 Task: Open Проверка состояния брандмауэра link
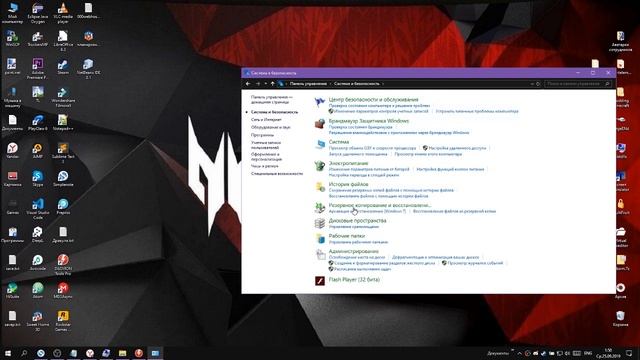click(360, 127)
